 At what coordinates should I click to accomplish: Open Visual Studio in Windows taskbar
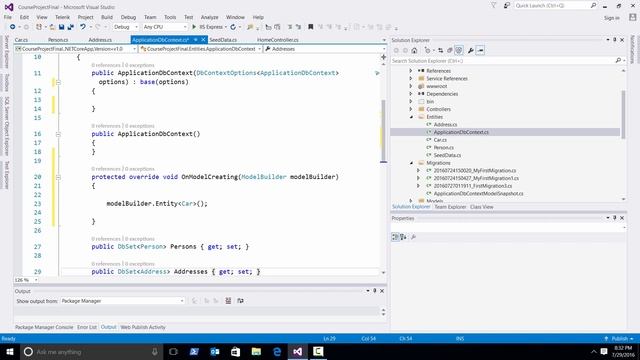298,351
